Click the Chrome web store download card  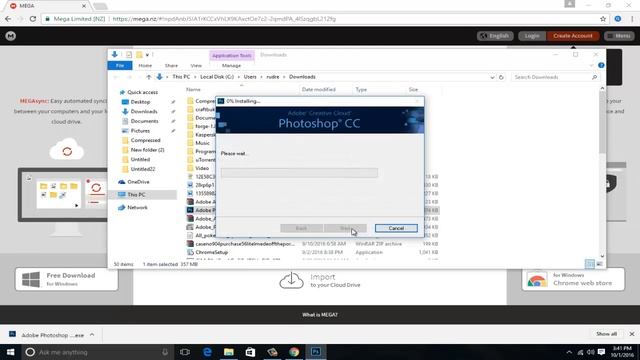click(573, 279)
